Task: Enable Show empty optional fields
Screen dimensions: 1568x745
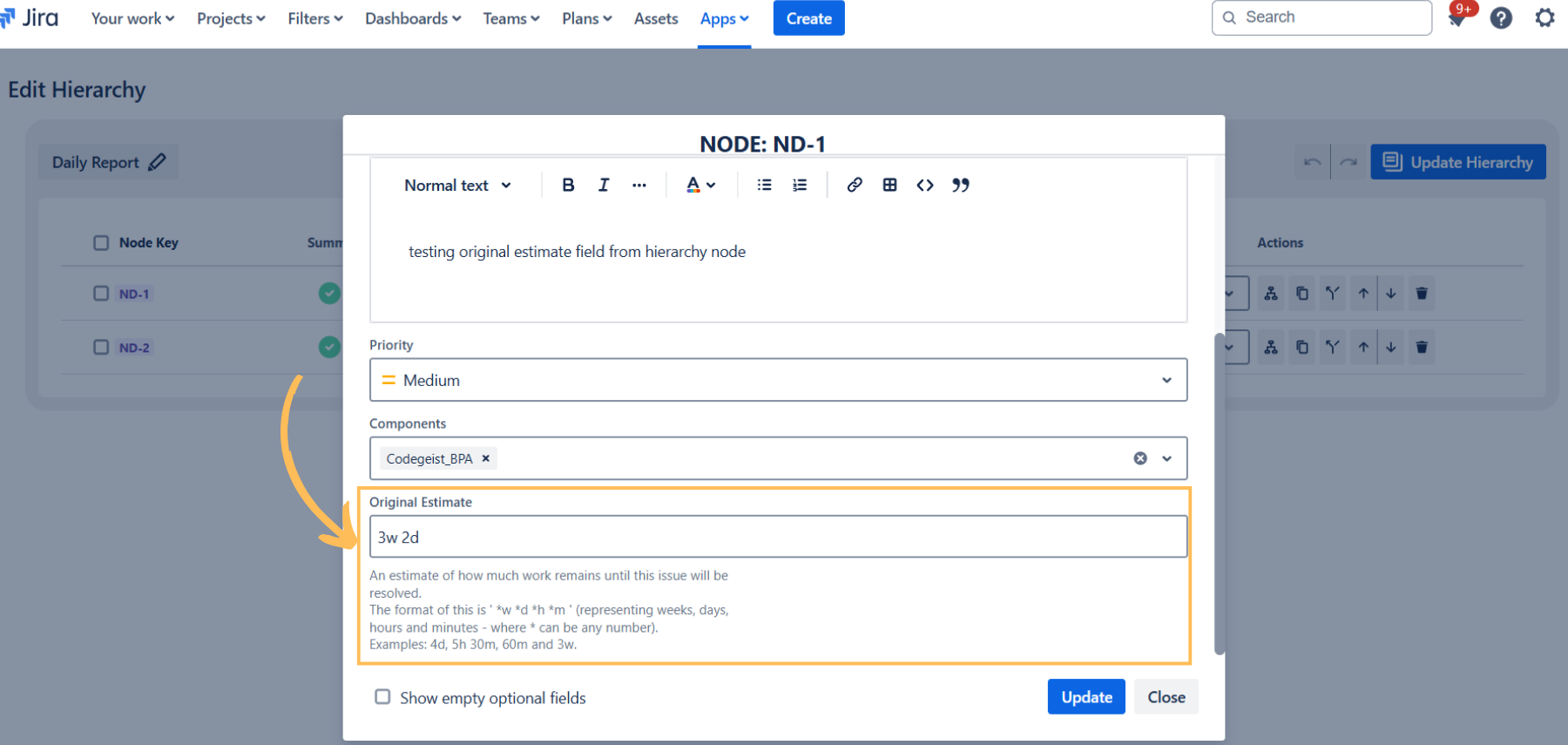Action: pos(382,697)
